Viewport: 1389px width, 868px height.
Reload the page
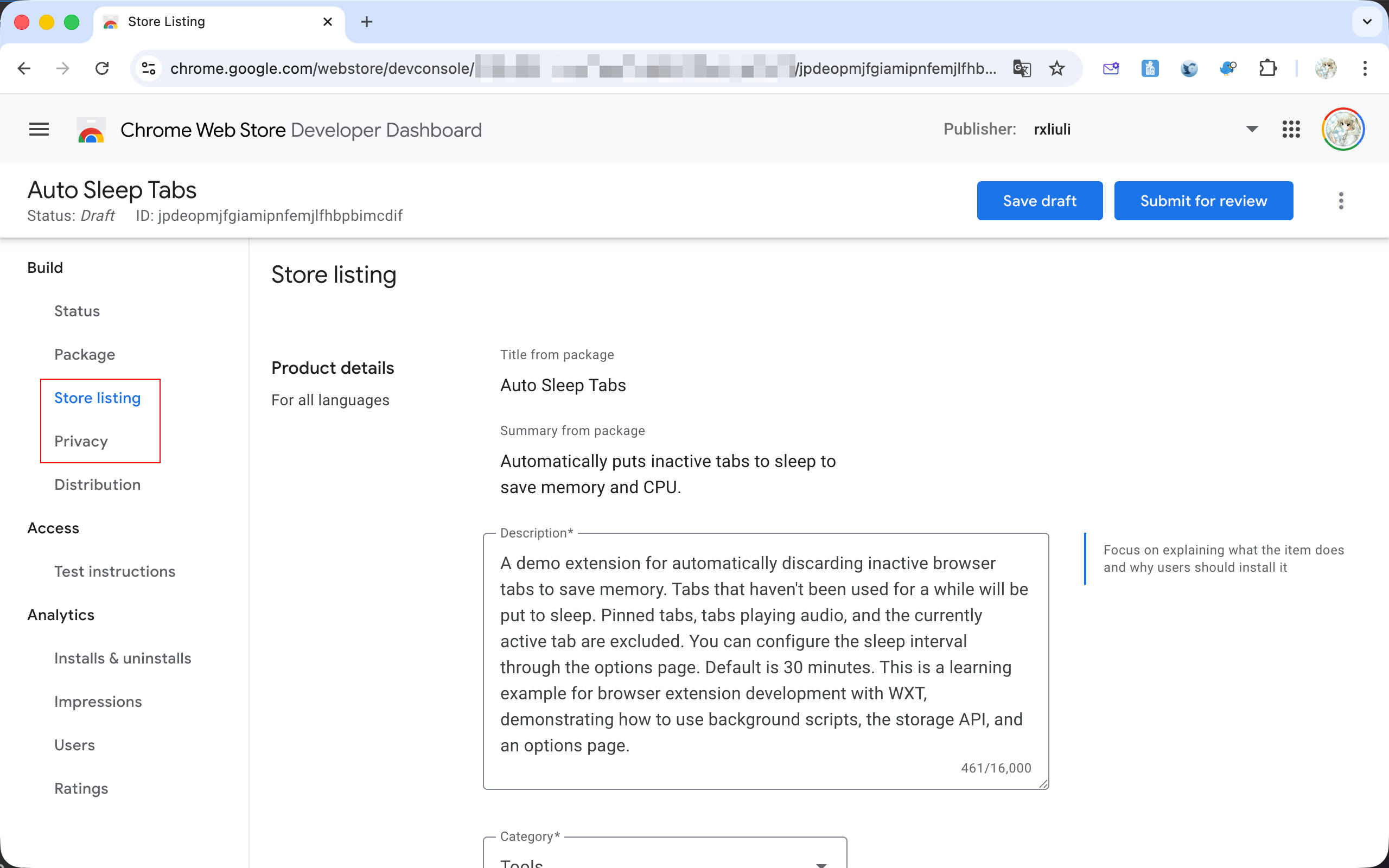click(102, 69)
